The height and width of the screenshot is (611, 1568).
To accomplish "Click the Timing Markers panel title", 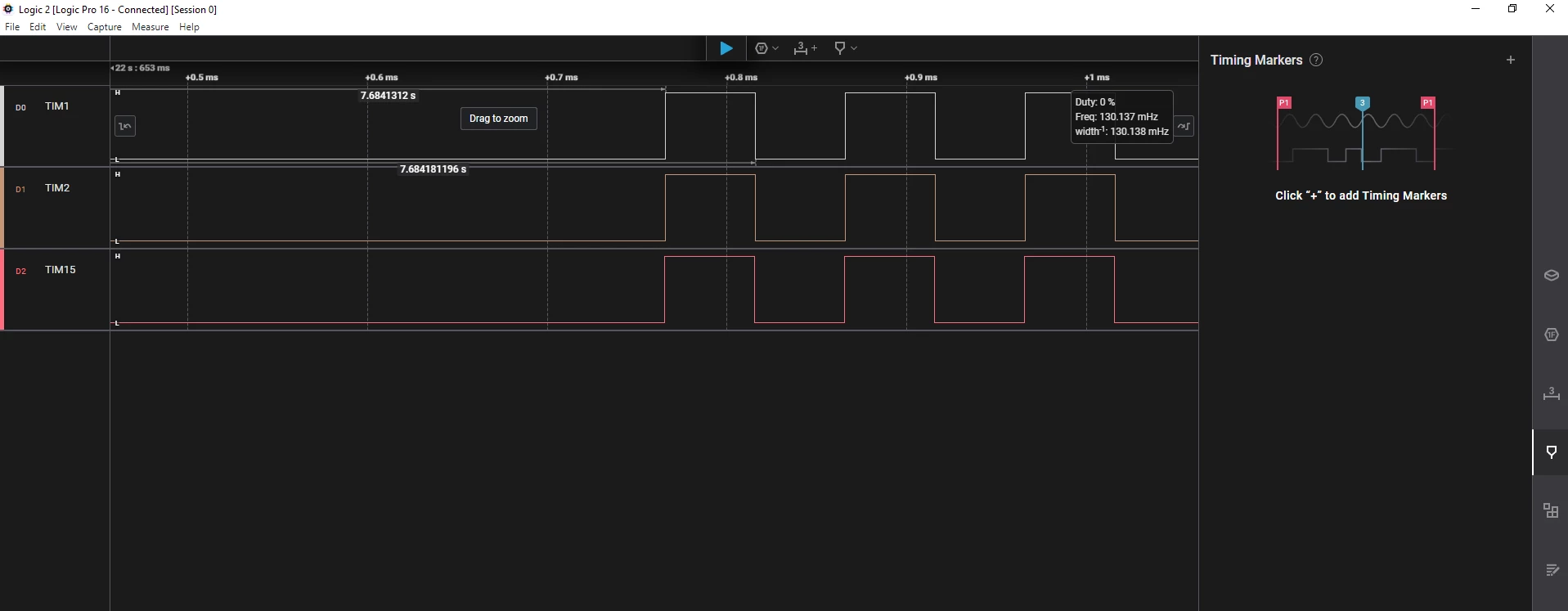I will pyautogui.click(x=1256, y=61).
